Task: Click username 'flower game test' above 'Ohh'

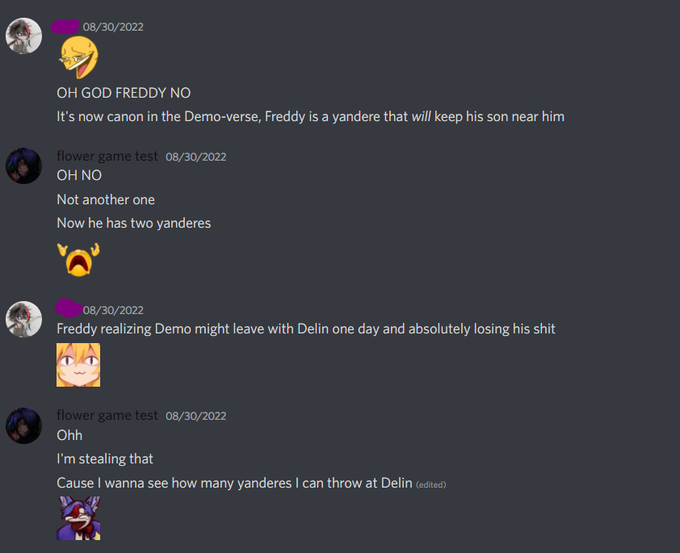Action: coord(107,416)
